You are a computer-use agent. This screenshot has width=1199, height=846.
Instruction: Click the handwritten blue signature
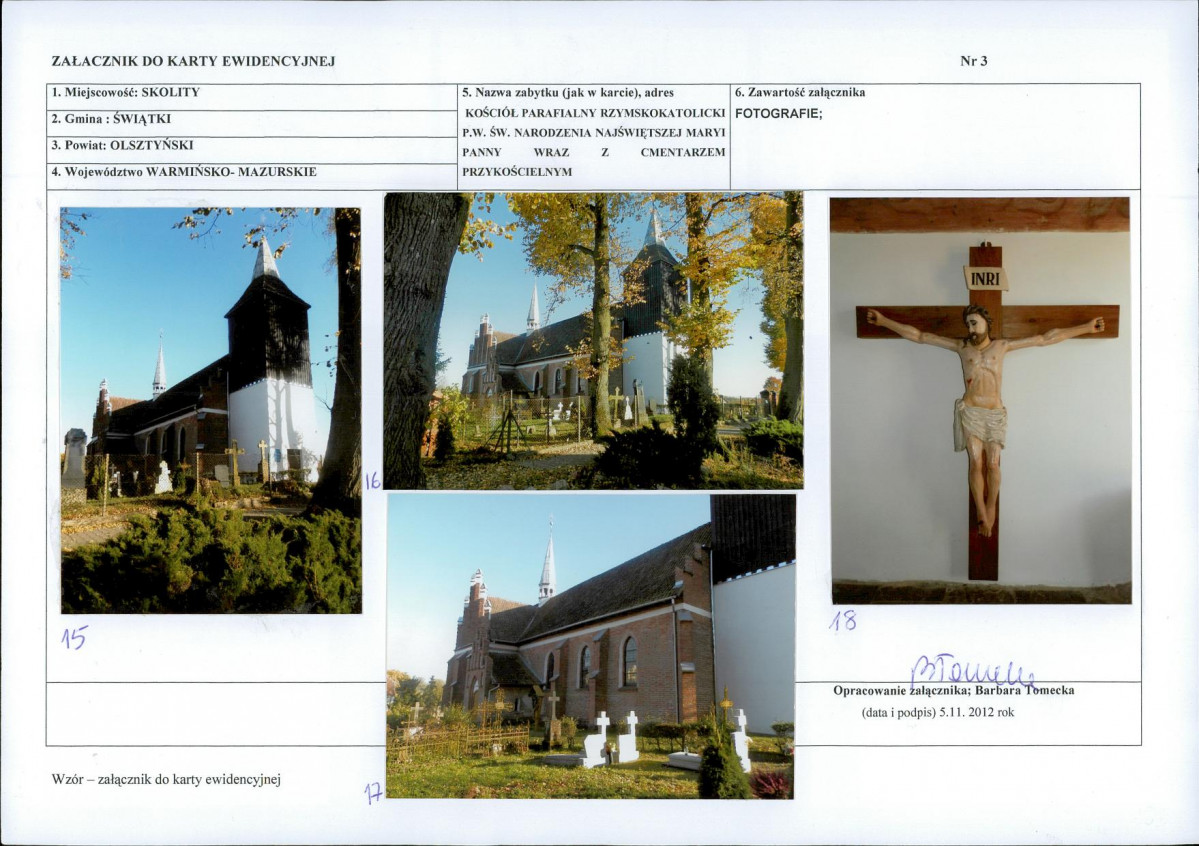click(x=973, y=671)
